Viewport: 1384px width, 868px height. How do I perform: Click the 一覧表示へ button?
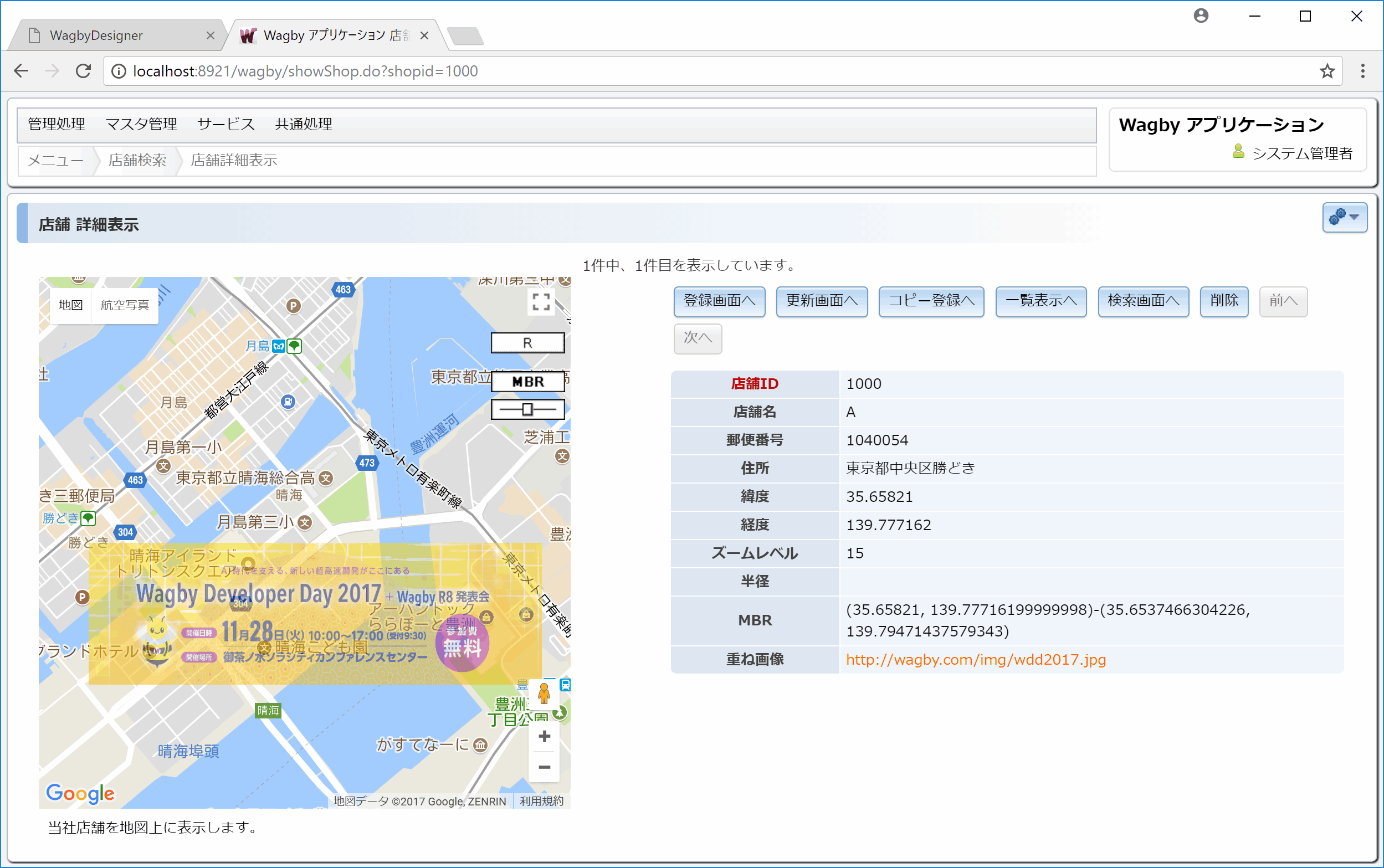[x=1040, y=301]
